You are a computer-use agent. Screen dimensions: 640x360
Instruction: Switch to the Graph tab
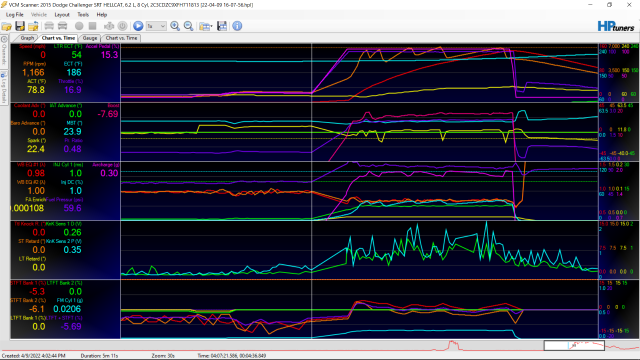coord(27,38)
